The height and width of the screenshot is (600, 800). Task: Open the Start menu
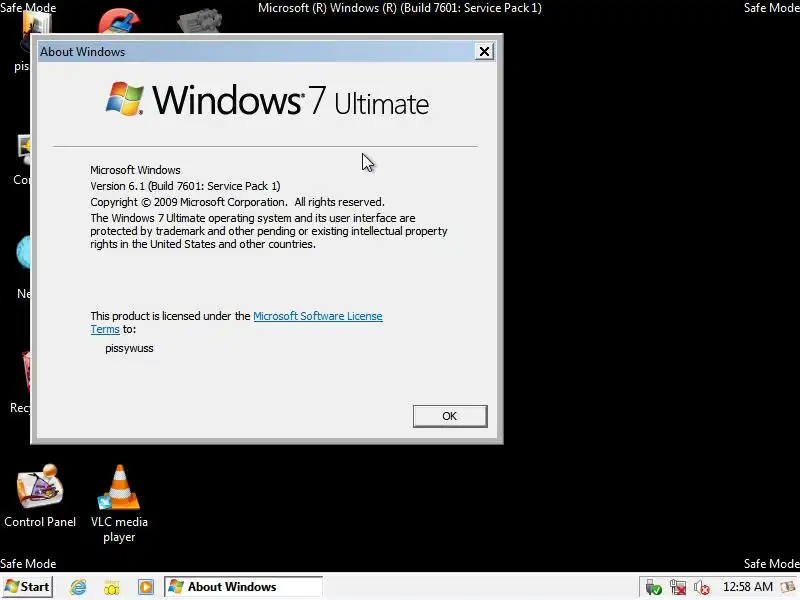click(28, 587)
